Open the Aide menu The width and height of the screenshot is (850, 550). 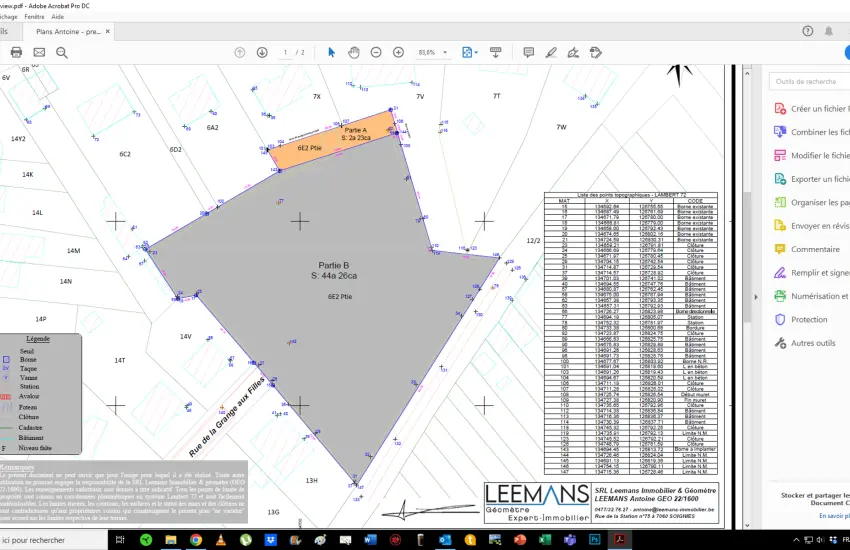[58, 17]
